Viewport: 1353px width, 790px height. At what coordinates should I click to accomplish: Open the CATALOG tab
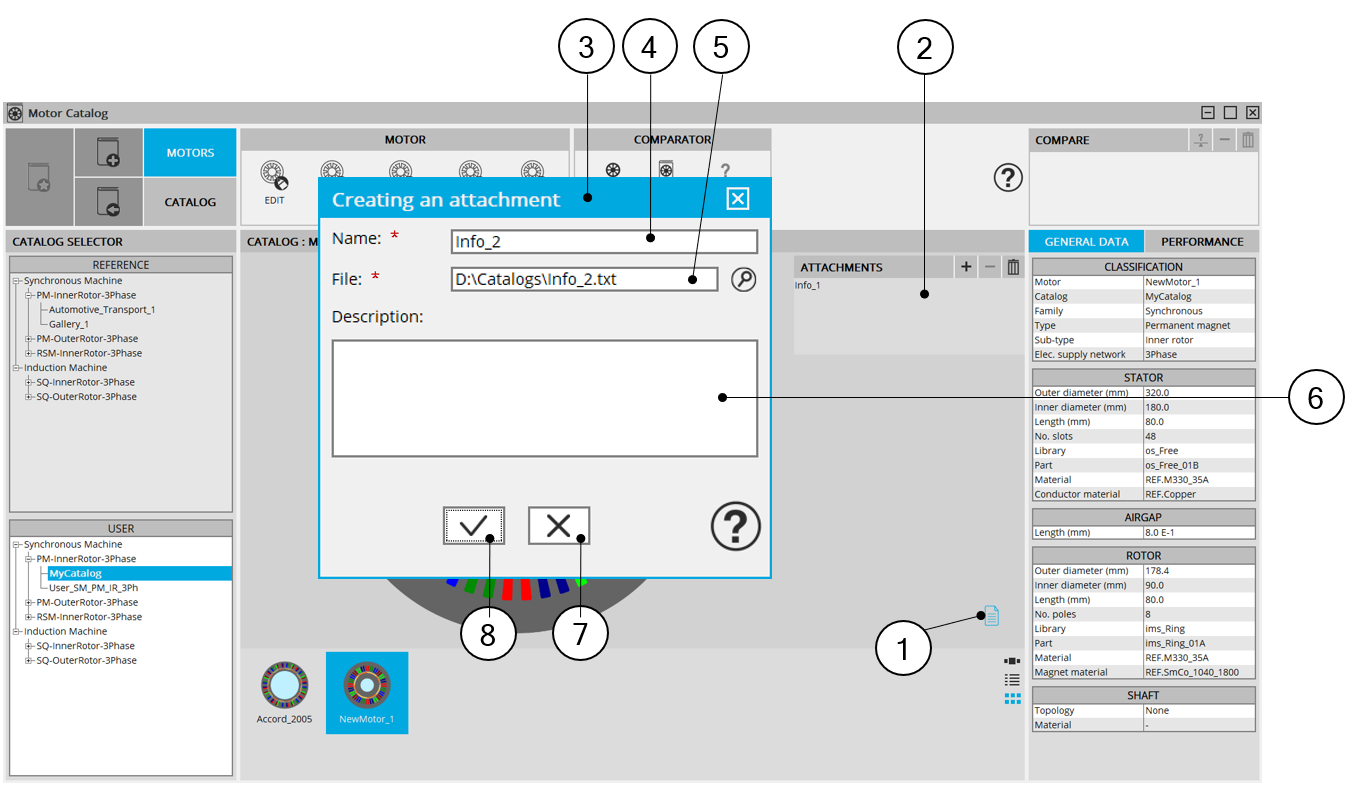click(x=190, y=202)
